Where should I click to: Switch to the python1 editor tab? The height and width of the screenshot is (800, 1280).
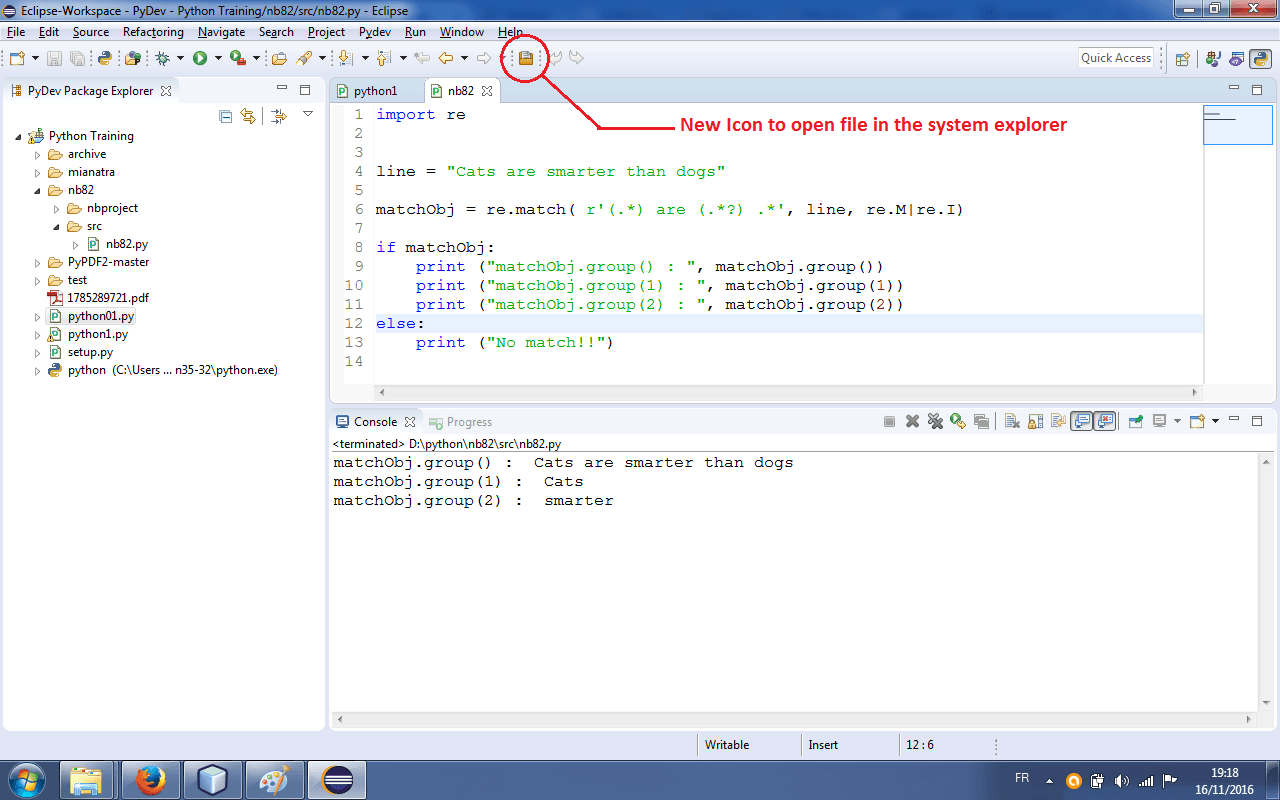(x=374, y=91)
